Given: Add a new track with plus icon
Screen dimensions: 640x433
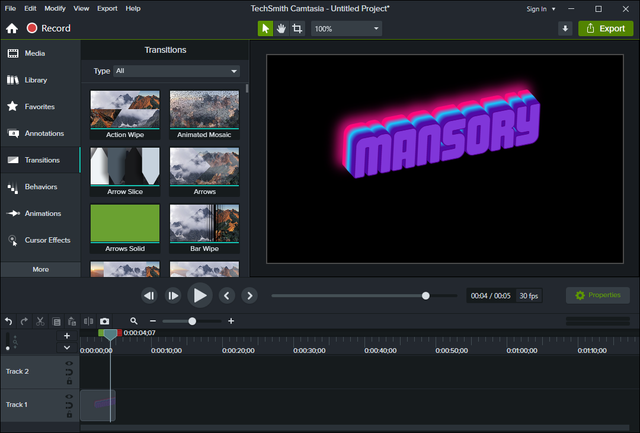Looking at the screenshot, I should pos(67,336).
